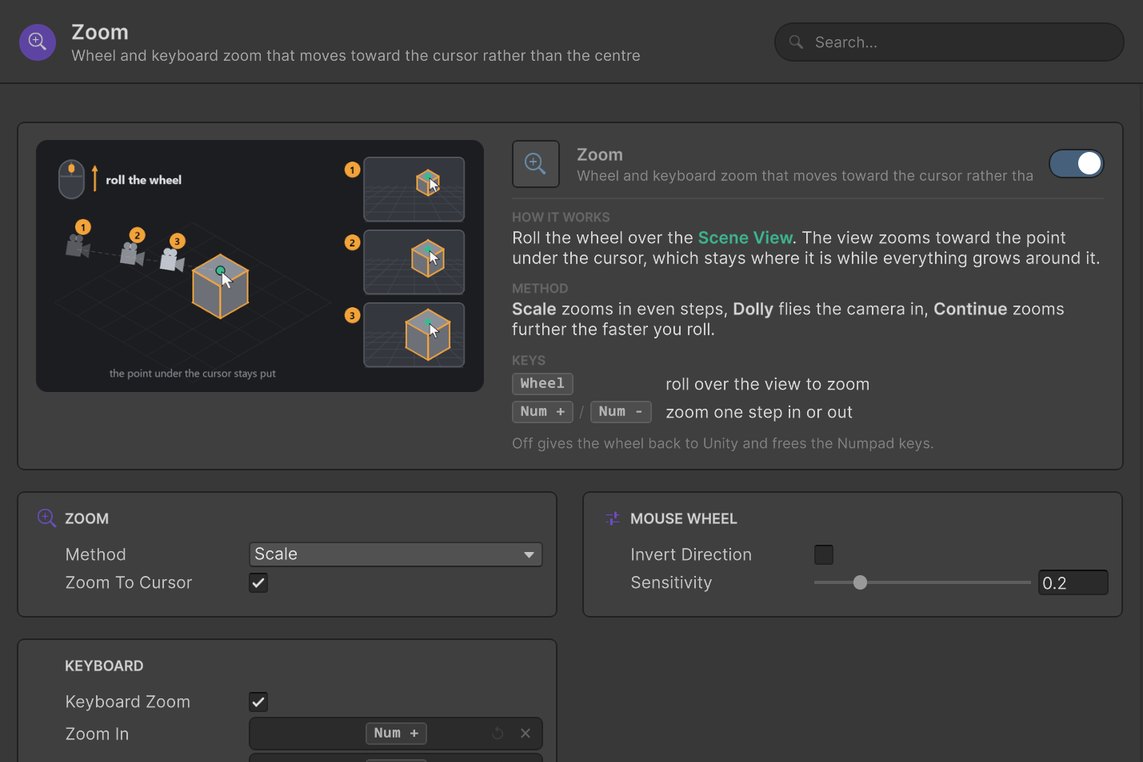Click the Num + binding in the Zoom In row
Viewport: 1143px width, 762px height.
pyautogui.click(x=396, y=734)
